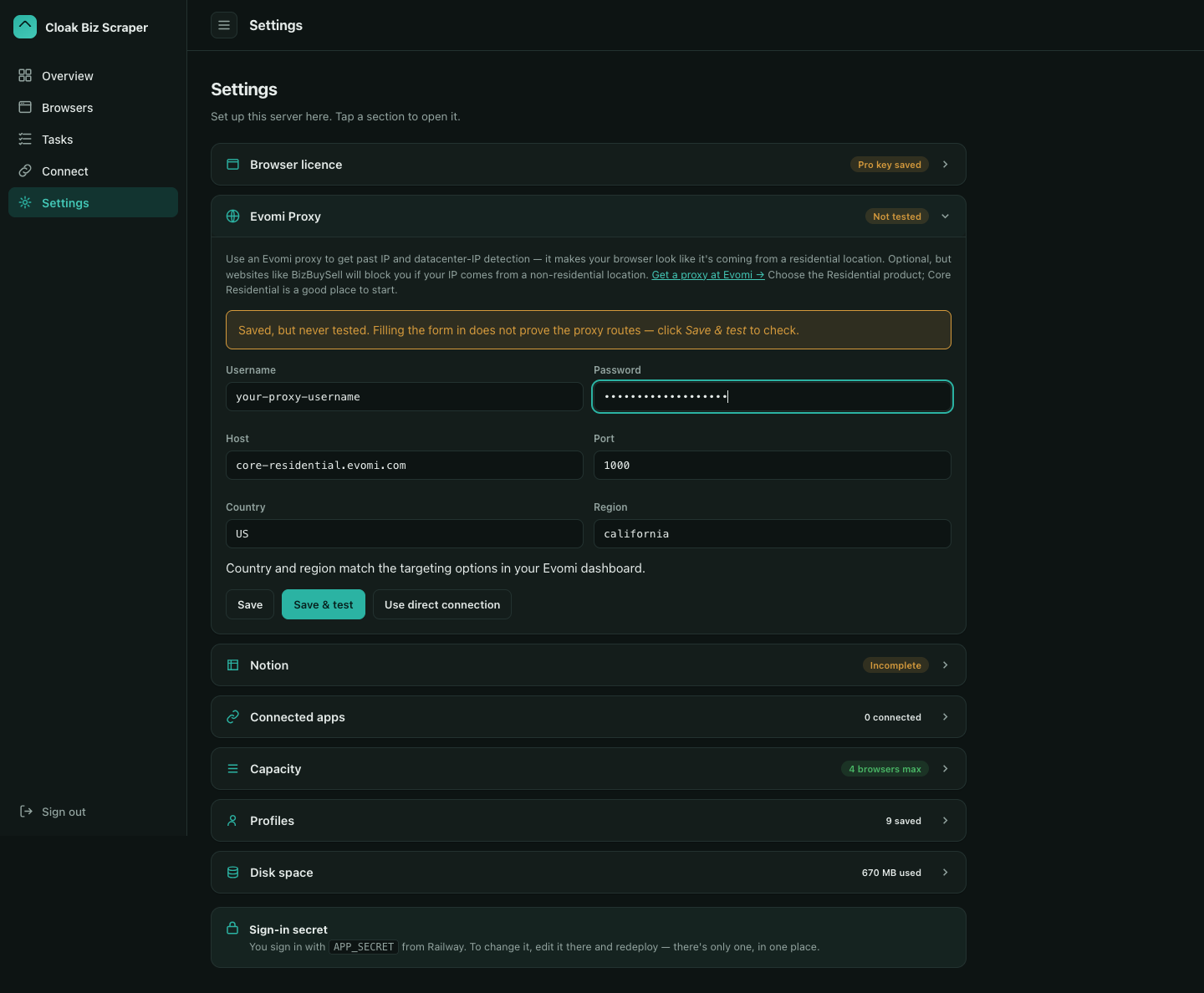Click the Capacity lines icon
1204x993 pixels.
233,768
